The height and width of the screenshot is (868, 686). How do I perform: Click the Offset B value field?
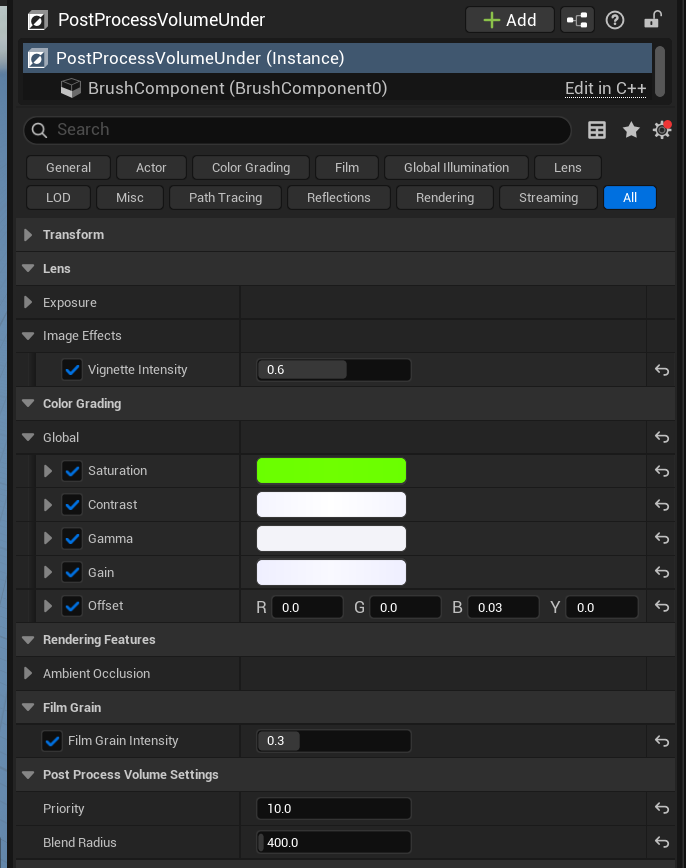503,607
